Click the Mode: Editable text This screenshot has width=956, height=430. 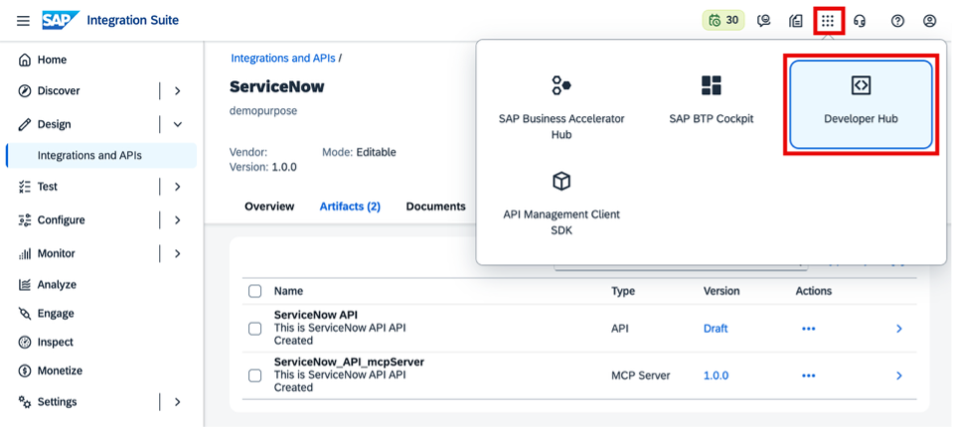(x=359, y=152)
